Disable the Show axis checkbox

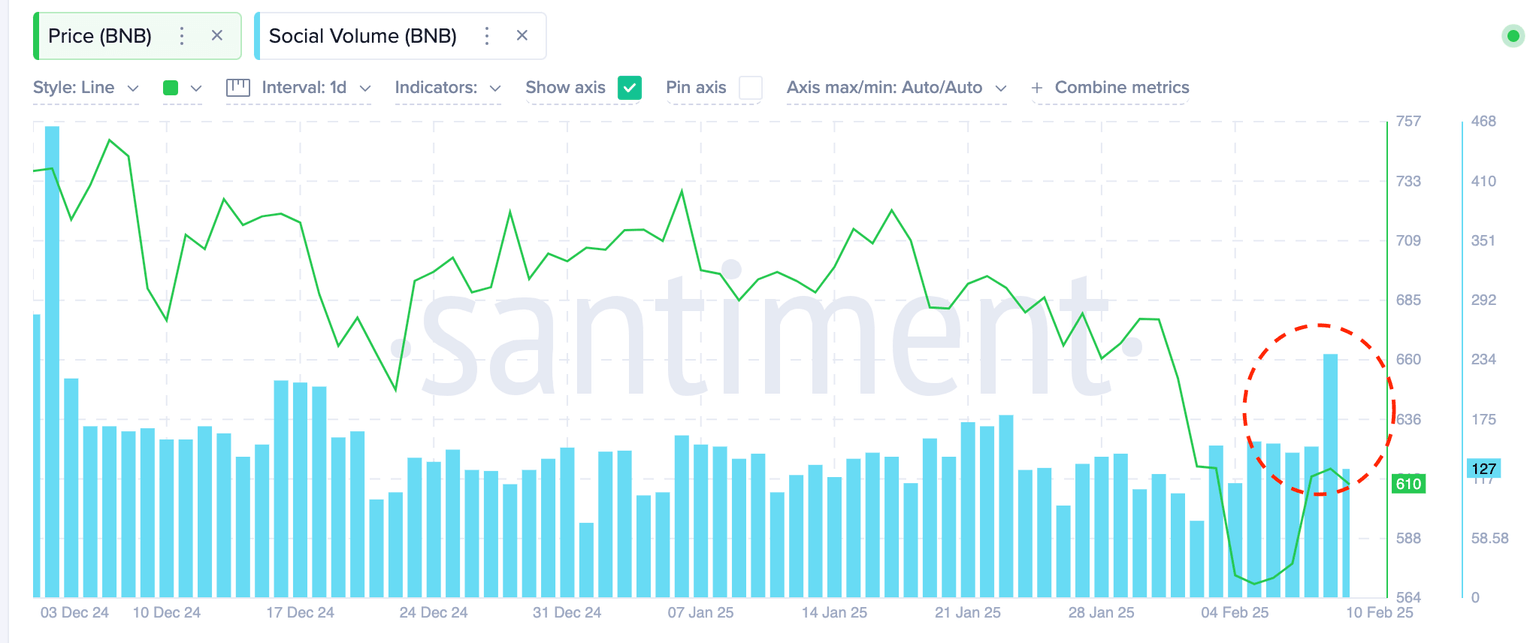point(629,88)
